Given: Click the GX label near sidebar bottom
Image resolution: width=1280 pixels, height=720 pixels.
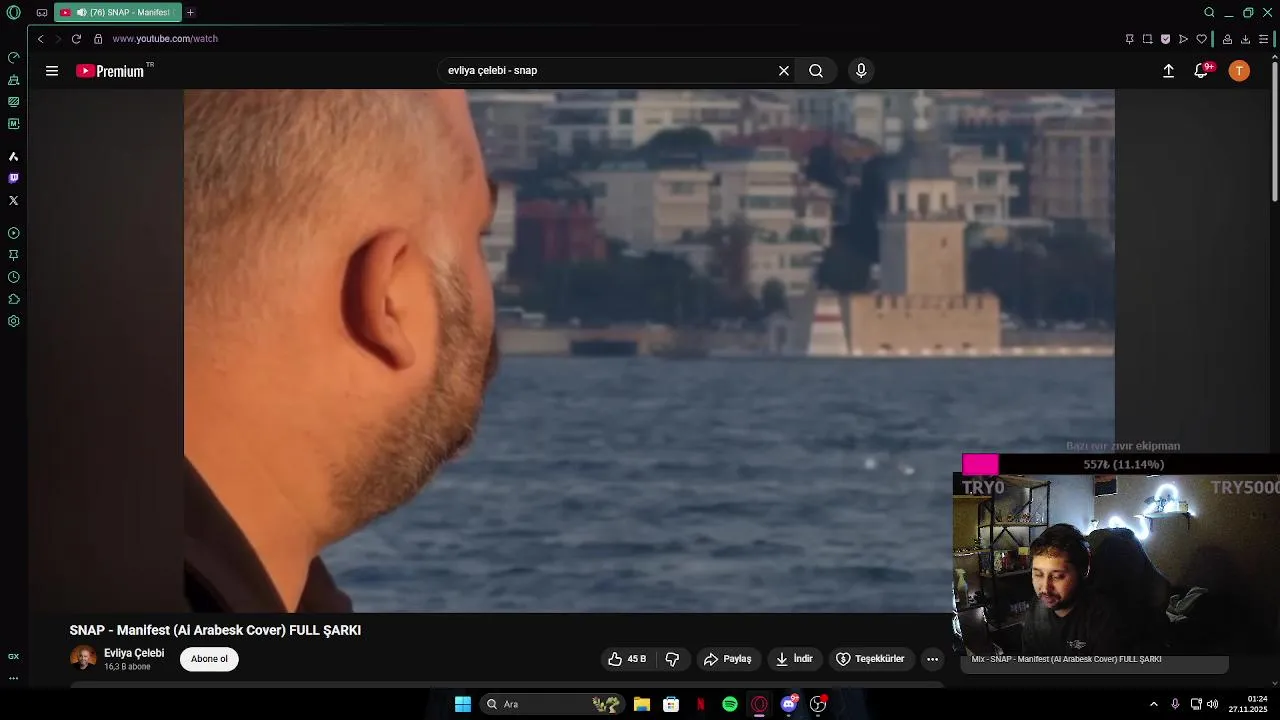Looking at the screenshot, I should click(13, 656).
